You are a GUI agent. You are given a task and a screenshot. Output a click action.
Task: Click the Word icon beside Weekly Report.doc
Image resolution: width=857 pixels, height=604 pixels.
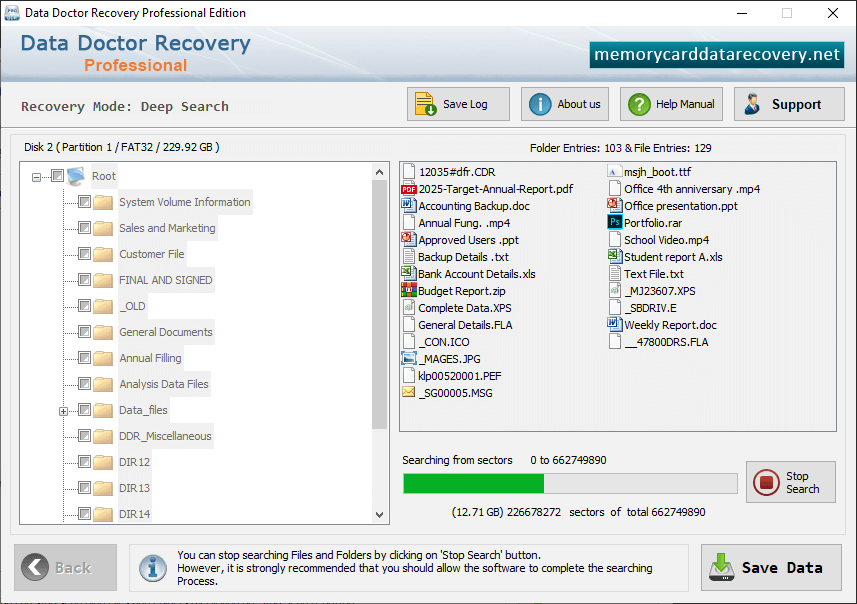pos(615,324)
